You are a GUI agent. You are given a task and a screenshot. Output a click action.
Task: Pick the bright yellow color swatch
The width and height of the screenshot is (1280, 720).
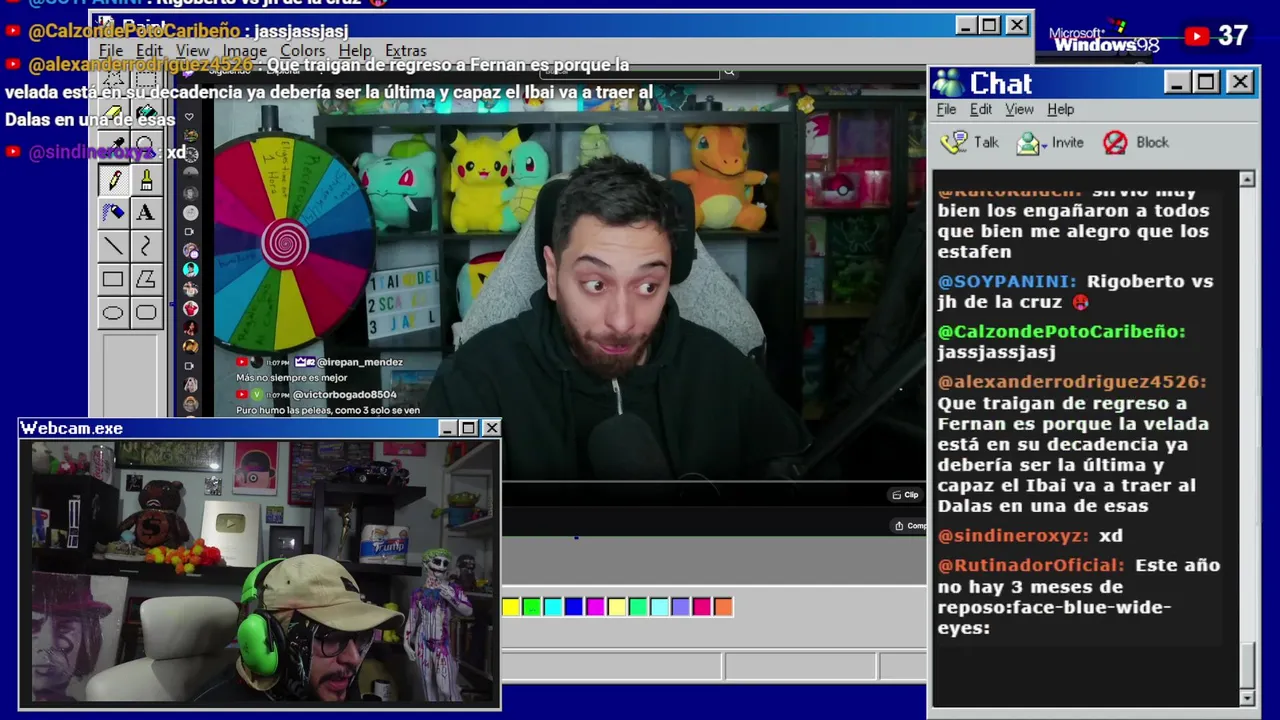[511, 606]
